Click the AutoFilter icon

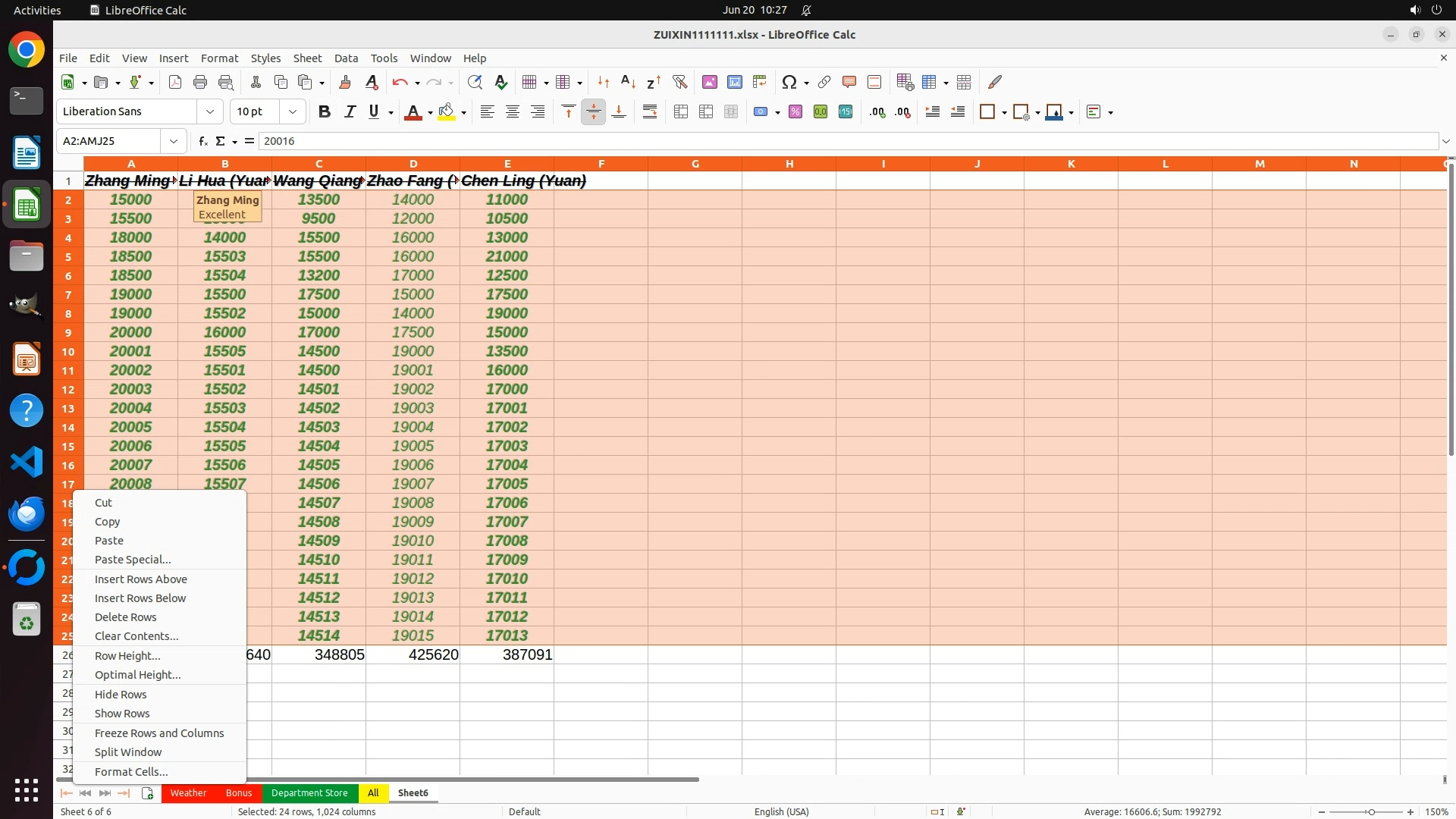[x=679, y=82]
